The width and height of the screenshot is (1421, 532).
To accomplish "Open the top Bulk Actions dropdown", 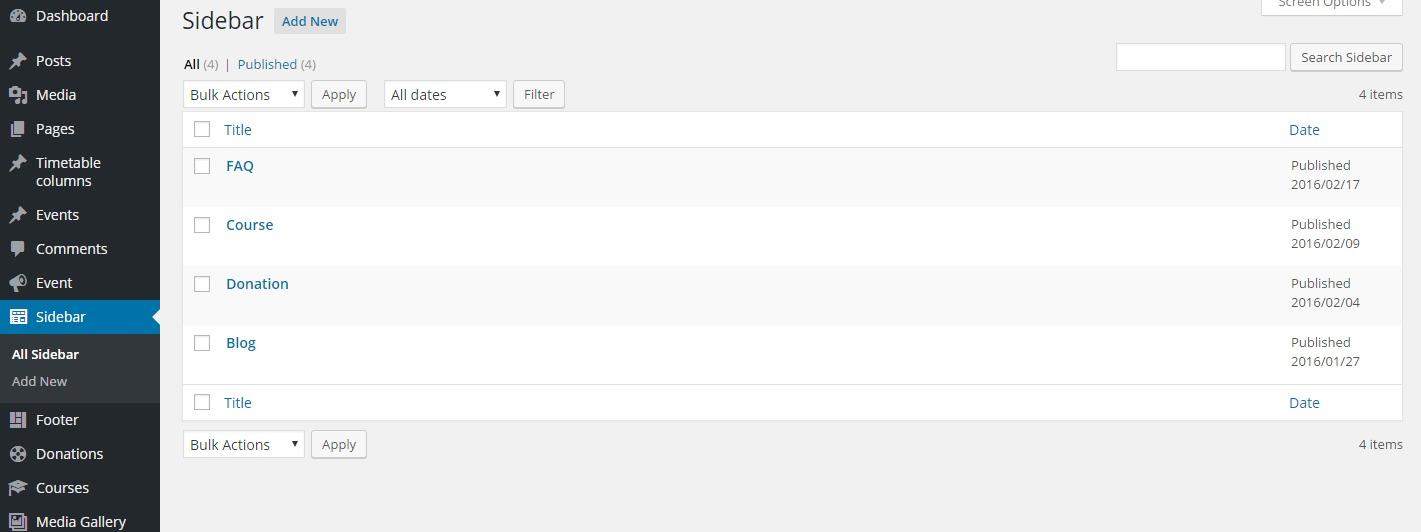I will pos(244,94).
